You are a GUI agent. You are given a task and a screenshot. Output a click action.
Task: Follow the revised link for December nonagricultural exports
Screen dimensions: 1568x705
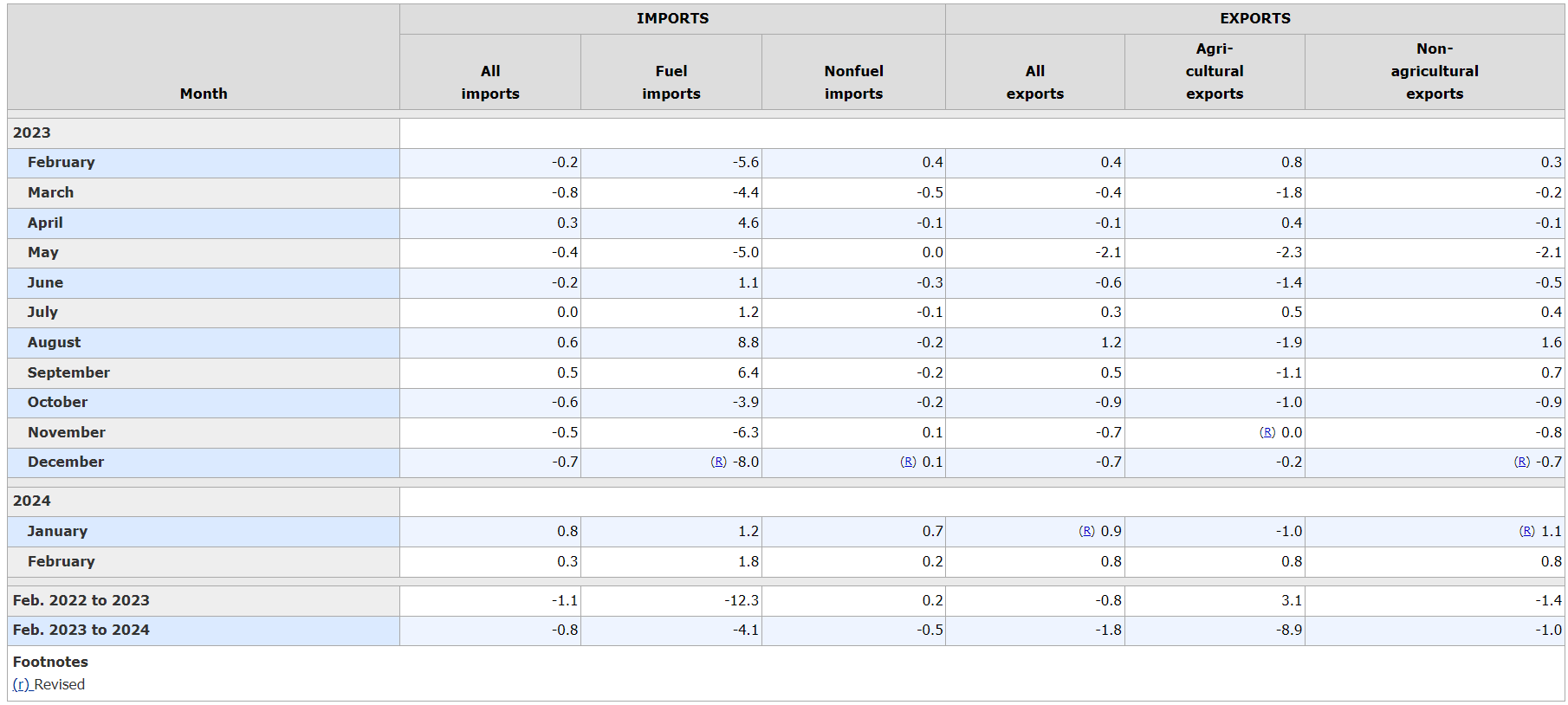click(1521, 462)
